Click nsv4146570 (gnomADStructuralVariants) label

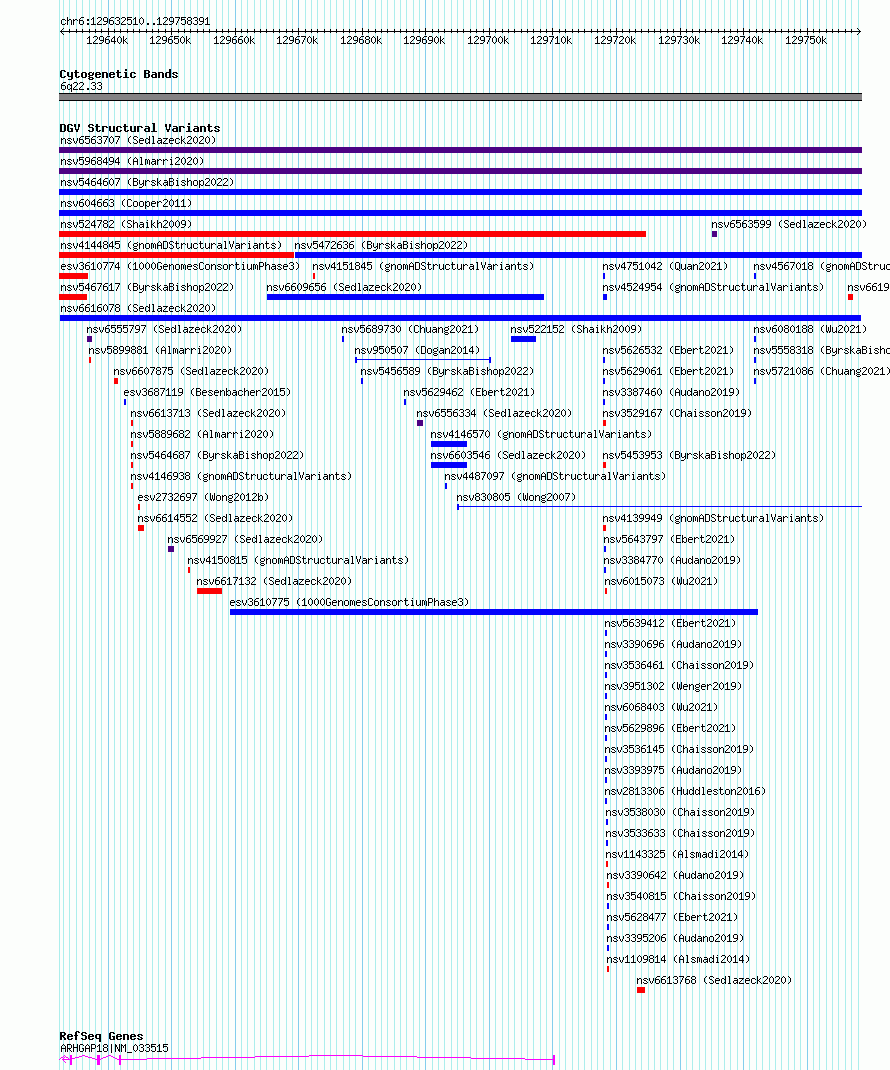click(541, 434)
